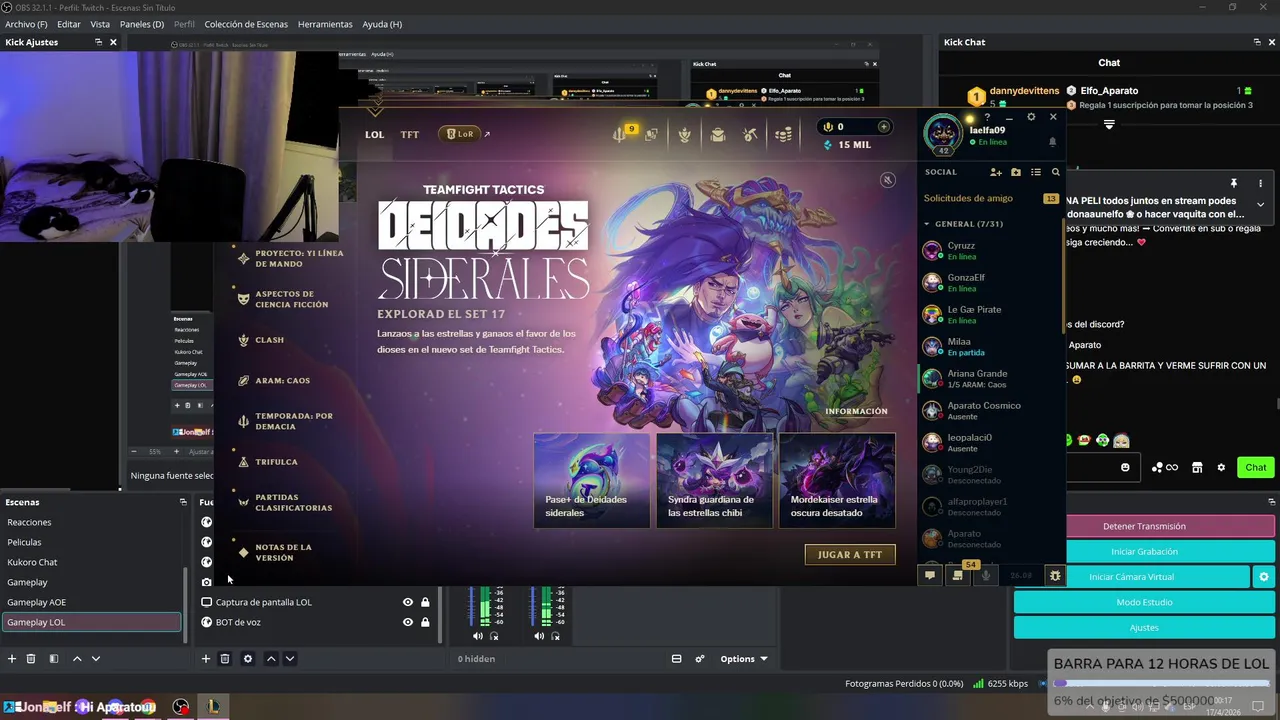
Task: Move the selected scene up
Action: [x=77, y=659]
